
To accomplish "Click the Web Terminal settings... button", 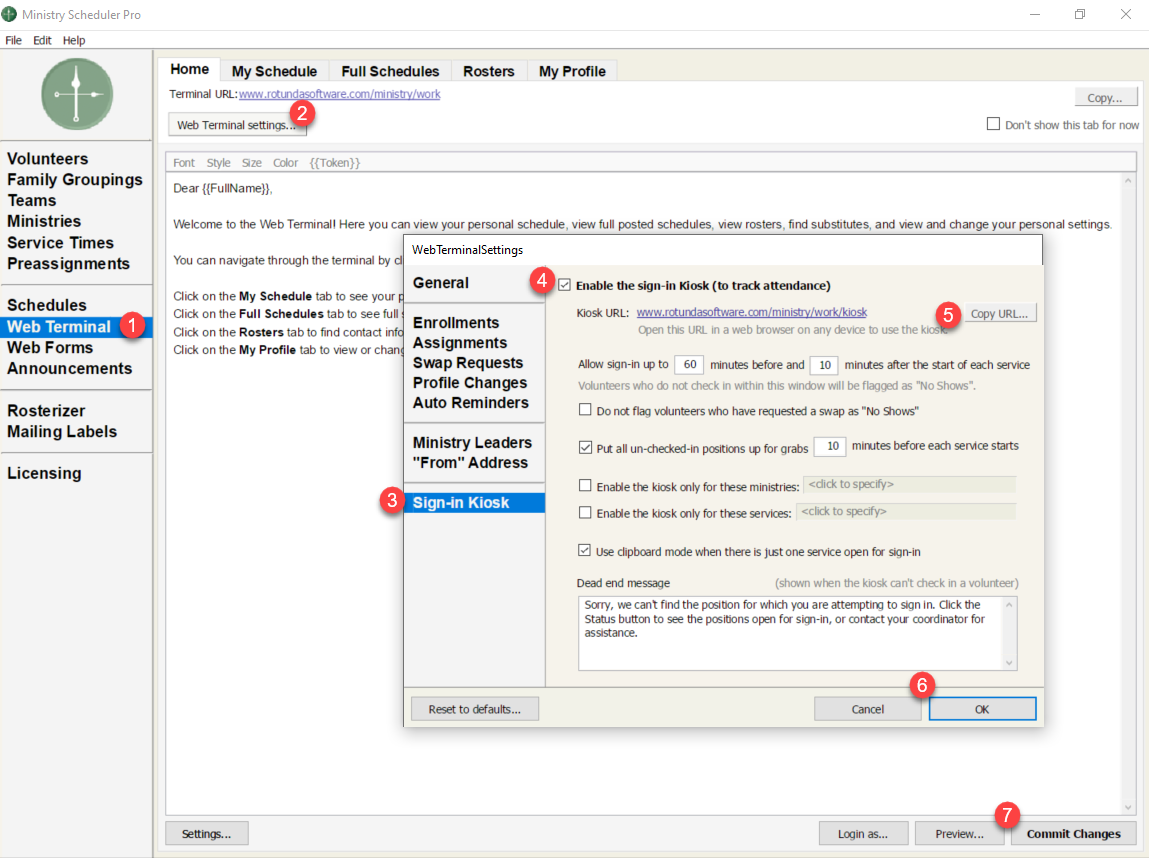I will [236, 125].
